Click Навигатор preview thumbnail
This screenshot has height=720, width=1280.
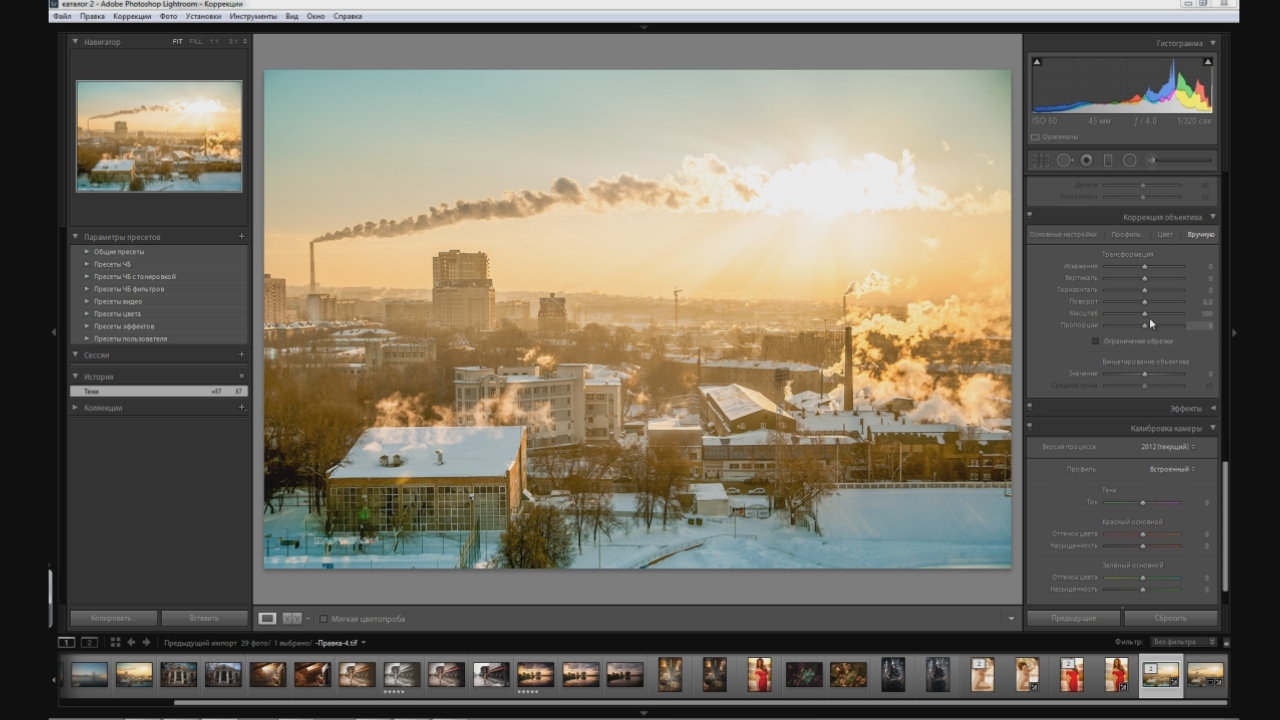tap(159, 136)
